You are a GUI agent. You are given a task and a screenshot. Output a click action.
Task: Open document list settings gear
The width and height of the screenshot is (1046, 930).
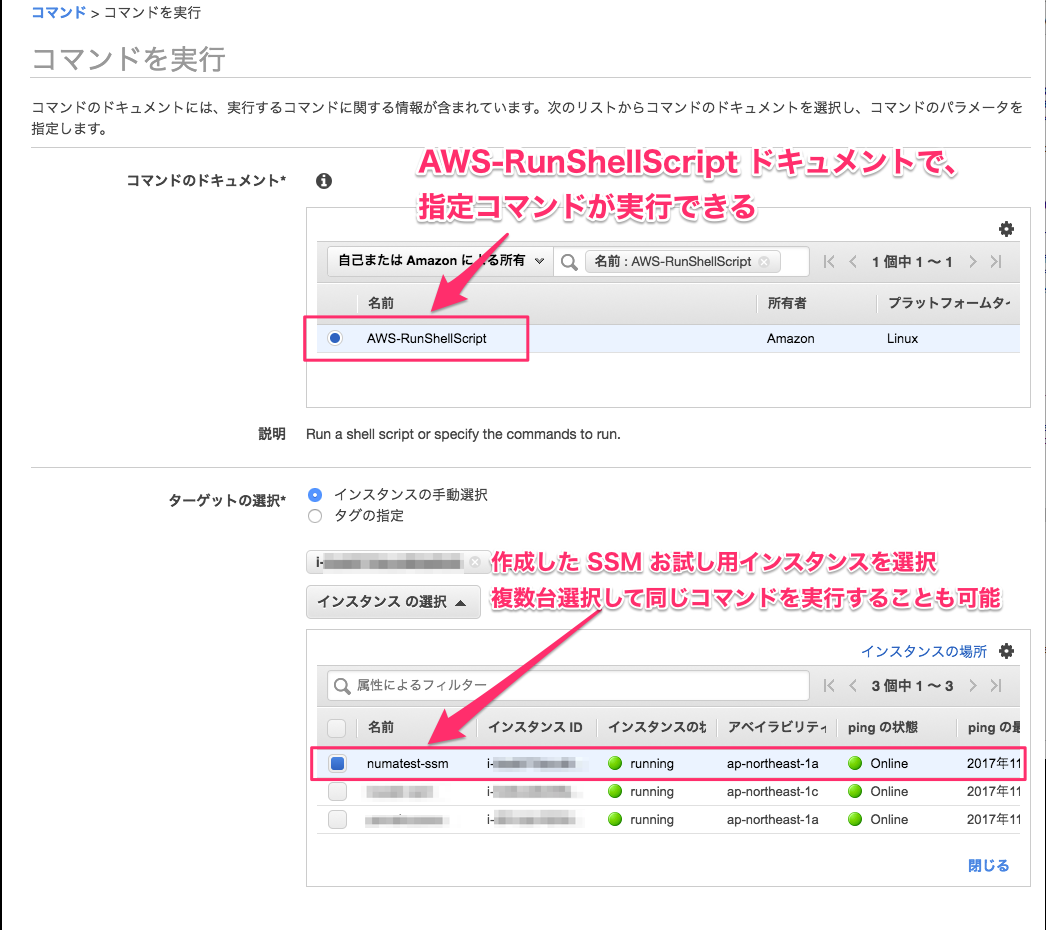tap(1006, 229)
